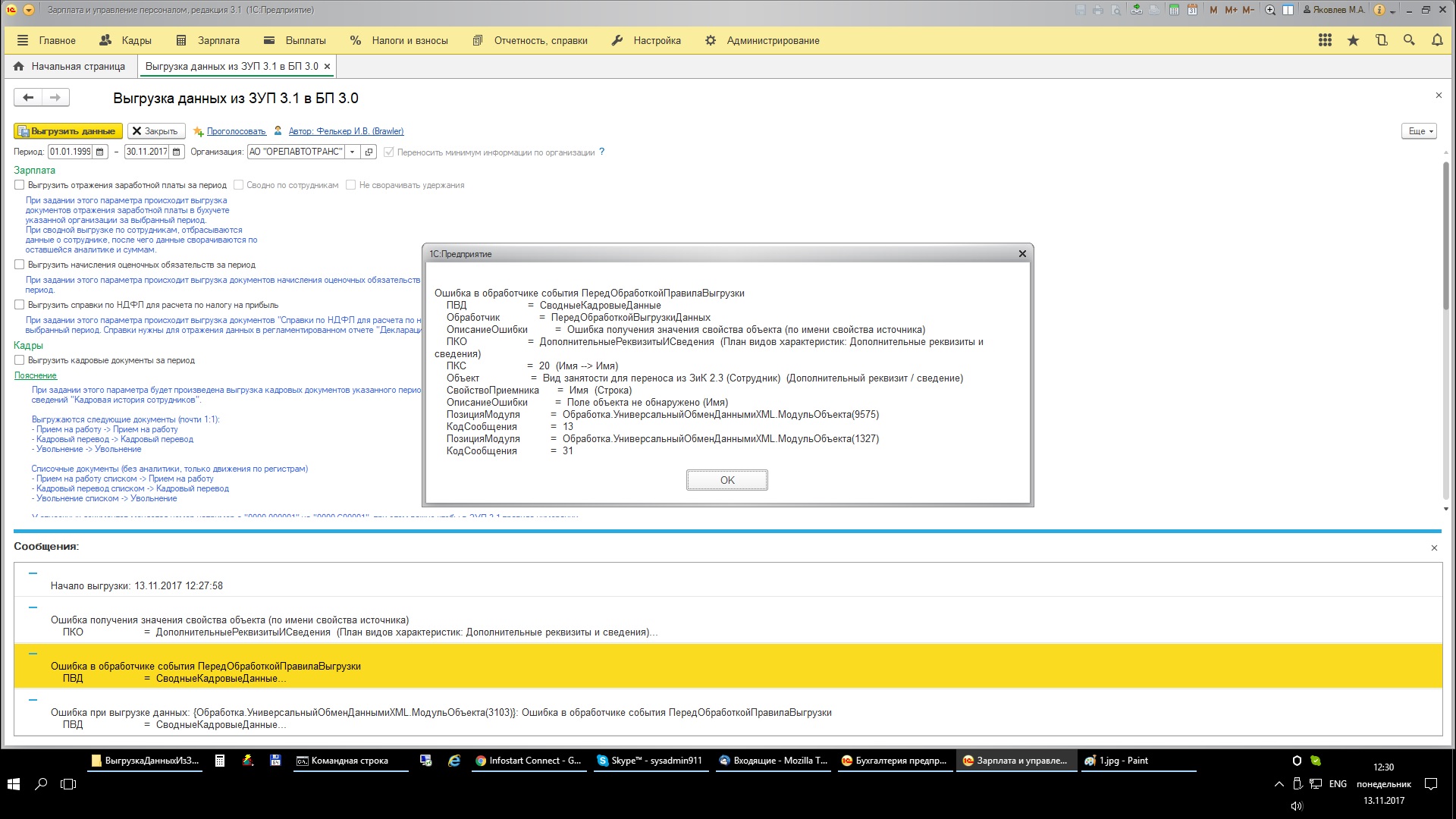The height and width of the screenshot is (819, 1456).
Task: Click the back navigation arrow
Action: click(x=28, y=97)
